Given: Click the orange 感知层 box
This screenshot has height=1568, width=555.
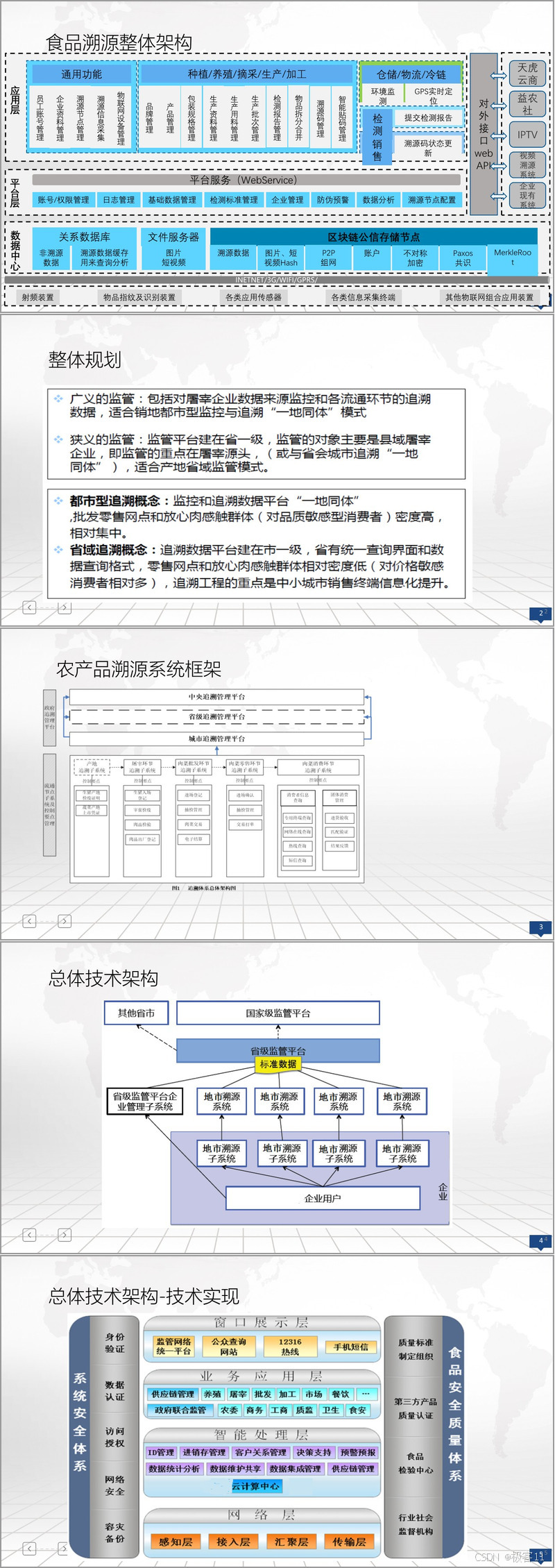Looking at the screenshot, I should [x=176, y=1542].
